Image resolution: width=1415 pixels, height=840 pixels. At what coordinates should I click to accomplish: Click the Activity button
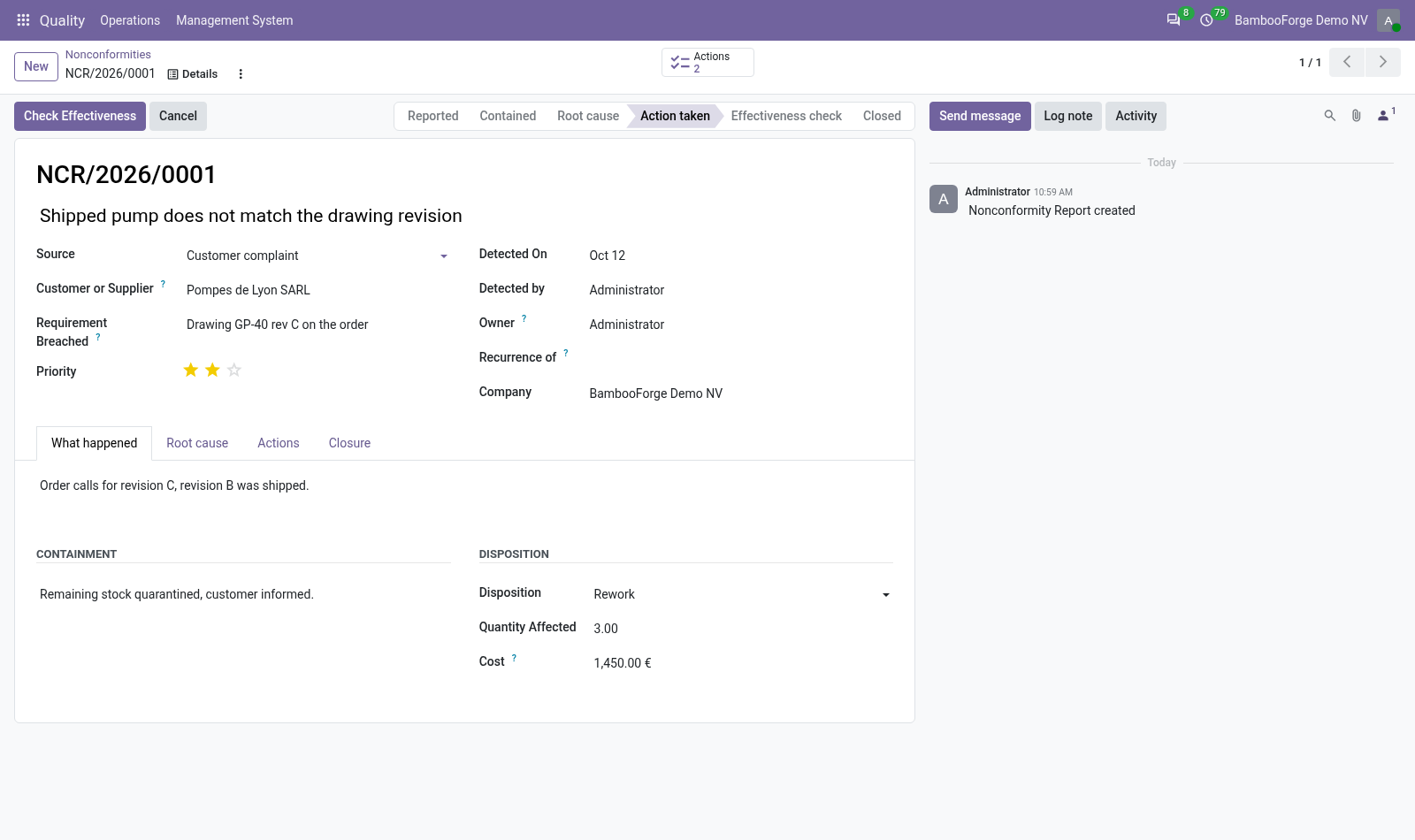(x=1136, y=116)
